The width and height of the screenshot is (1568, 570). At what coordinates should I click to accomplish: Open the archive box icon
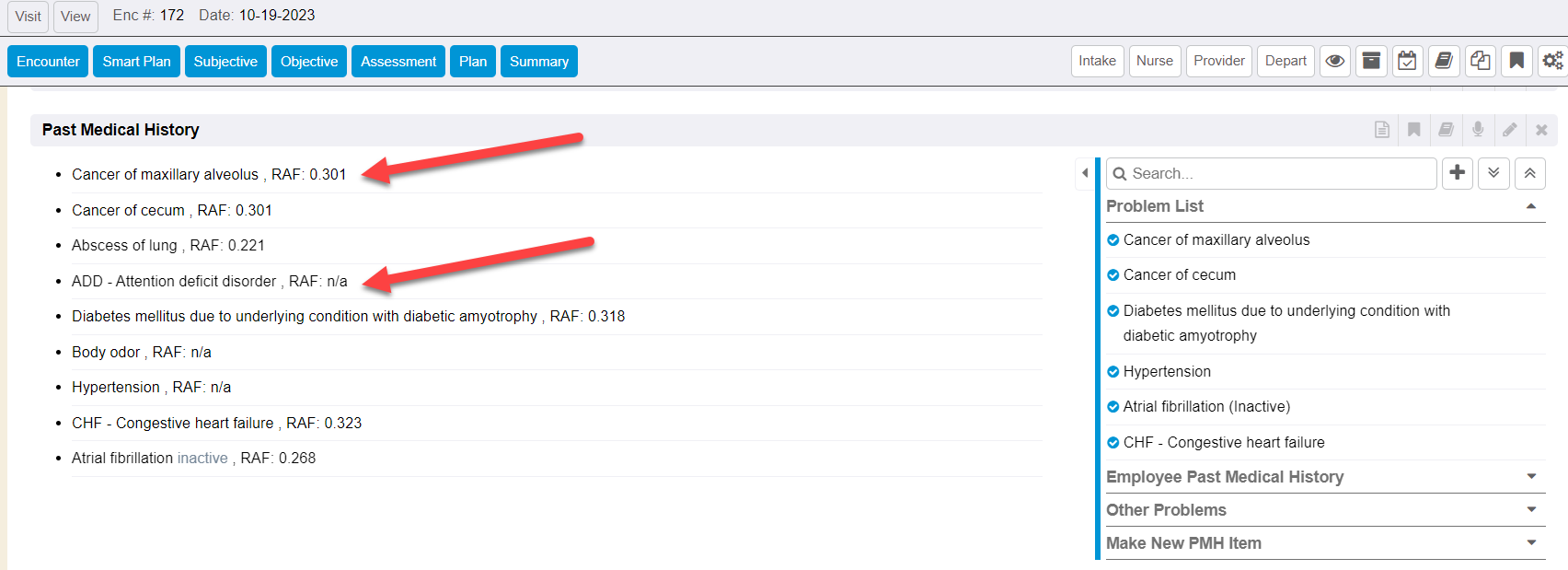(x=1371, y=62)
